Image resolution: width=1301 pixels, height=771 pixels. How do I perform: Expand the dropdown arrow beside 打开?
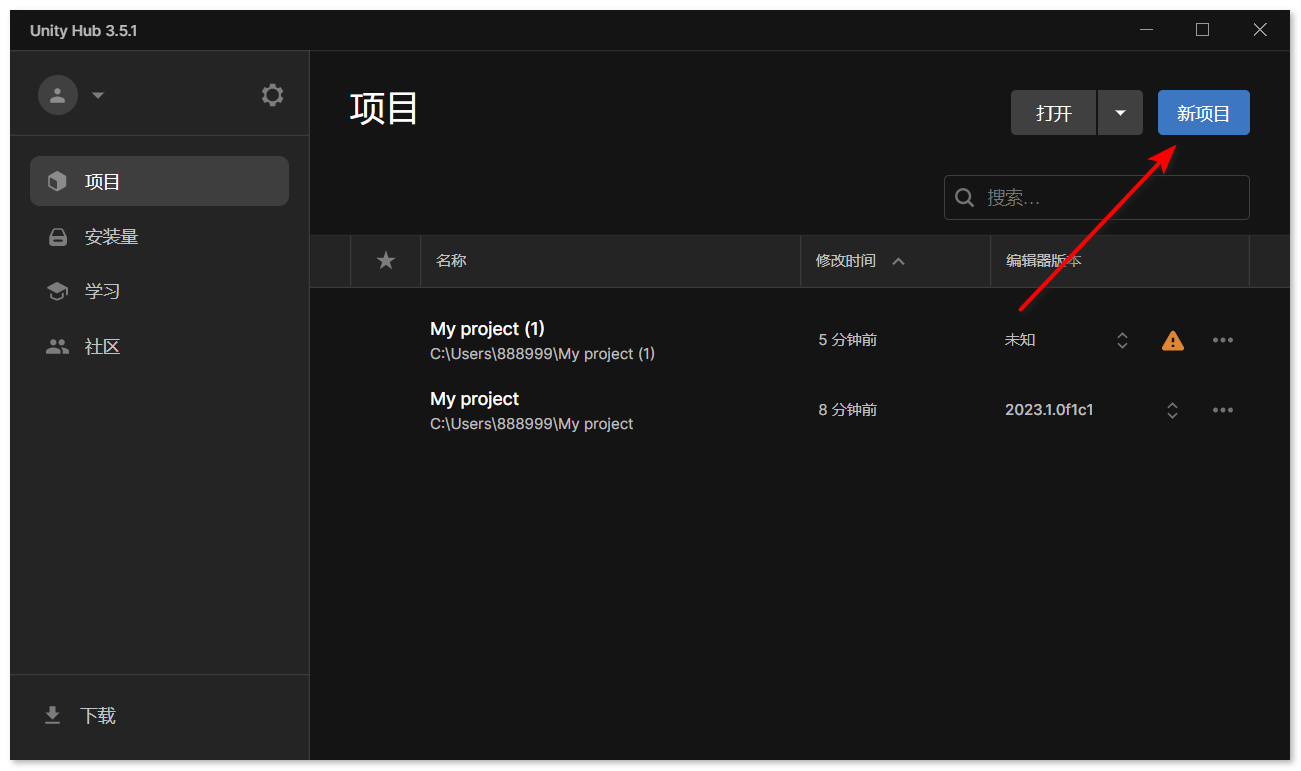[x=1120, y=113]
